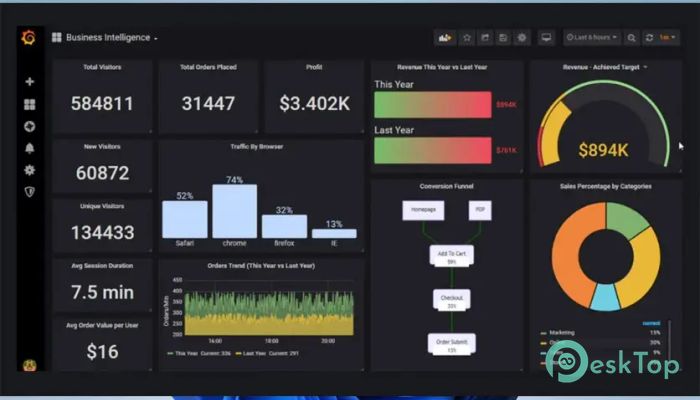Star the dashboard as favorite

(x=467, y=38)
